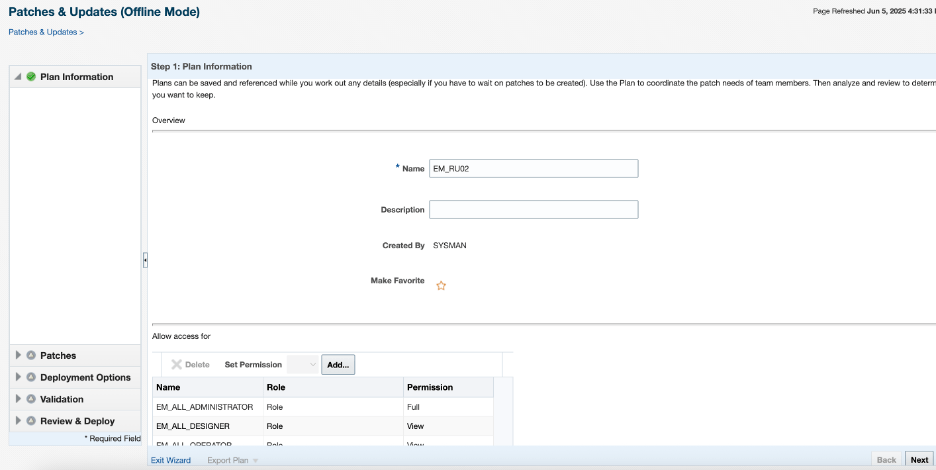The width and height of the screenshot is (936, 470).
Task: Click the green checkmark beside Plan Information
Action: 31,77
